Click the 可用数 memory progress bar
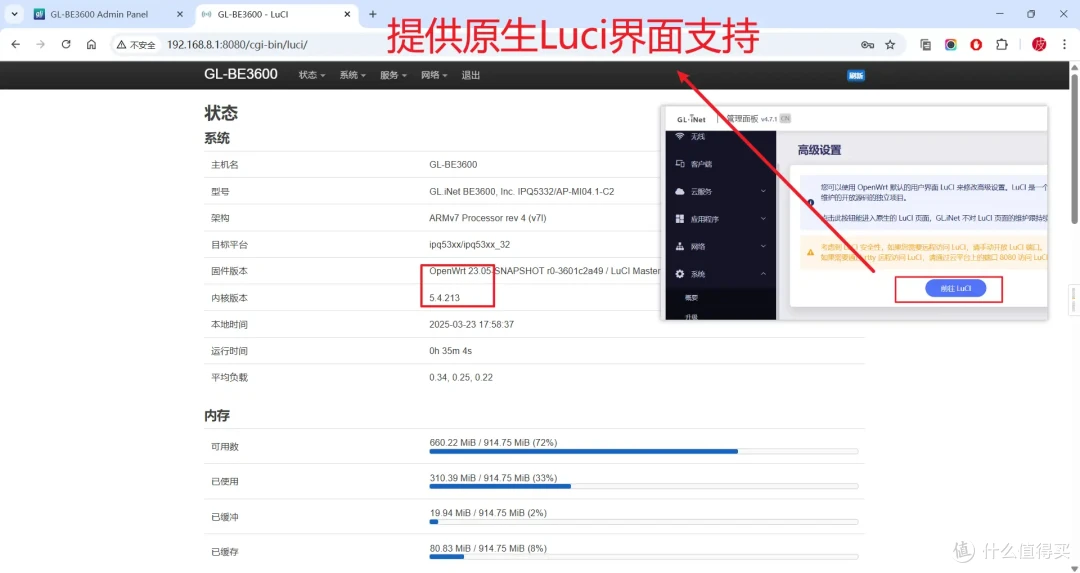Viewport: 1080px width, 573px height. [x=643, y=452]
